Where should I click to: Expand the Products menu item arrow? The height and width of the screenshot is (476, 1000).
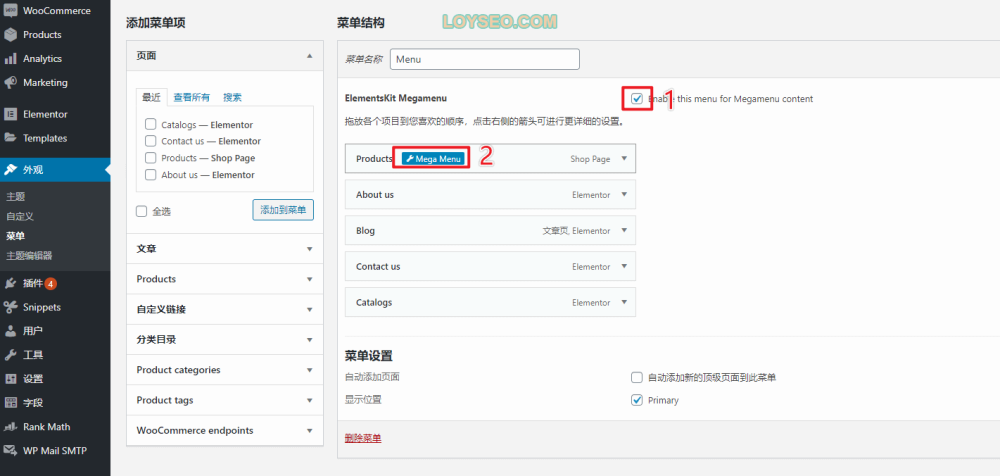(624, 159)
